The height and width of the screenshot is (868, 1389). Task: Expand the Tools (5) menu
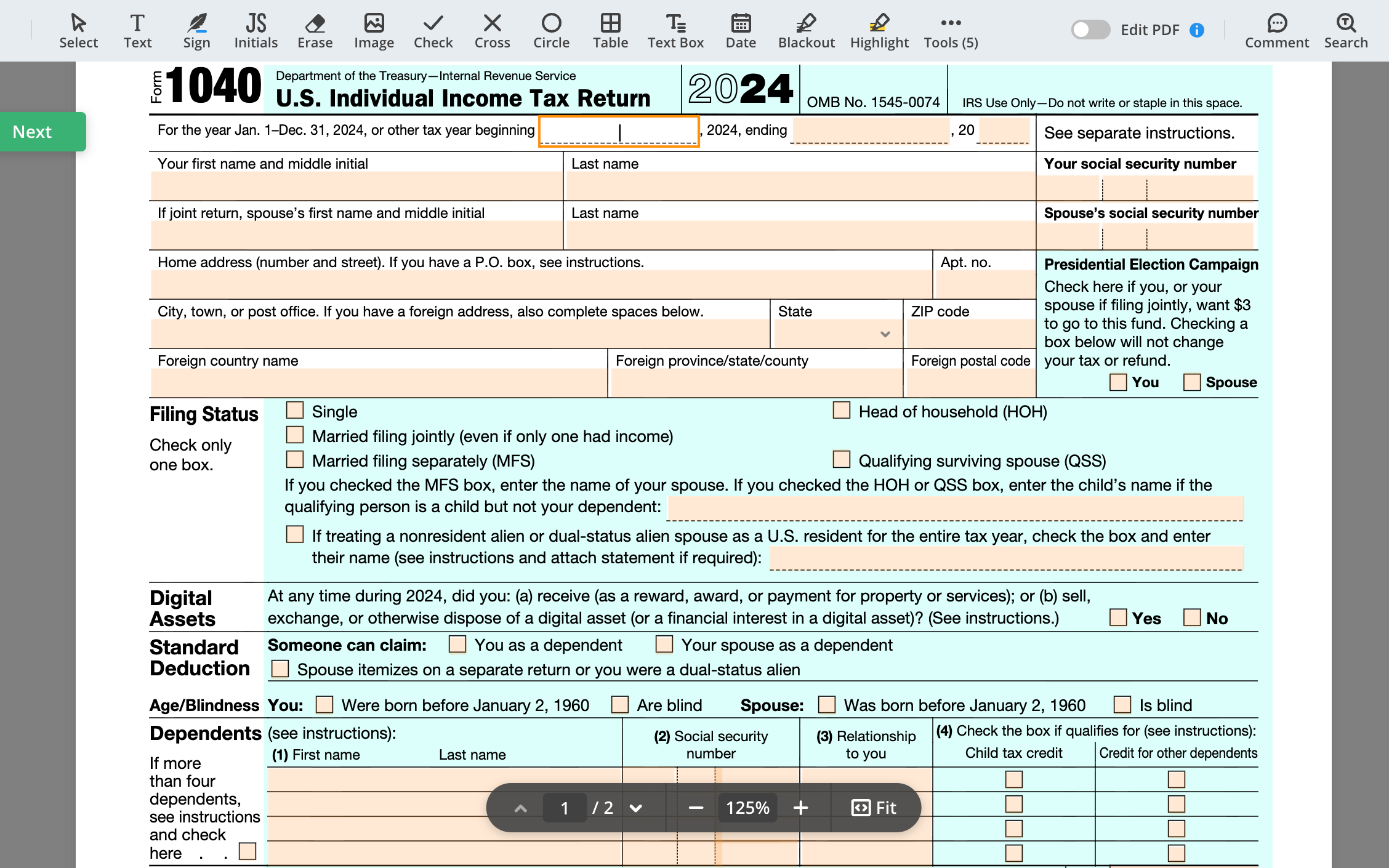pyautogui.click(x=950, y=31)
